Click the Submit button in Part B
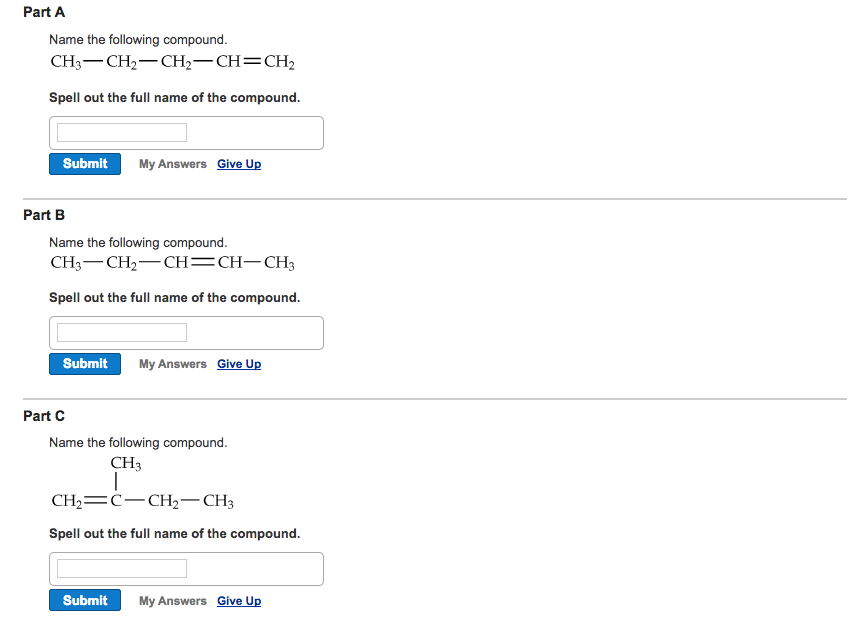 point(84,363)
